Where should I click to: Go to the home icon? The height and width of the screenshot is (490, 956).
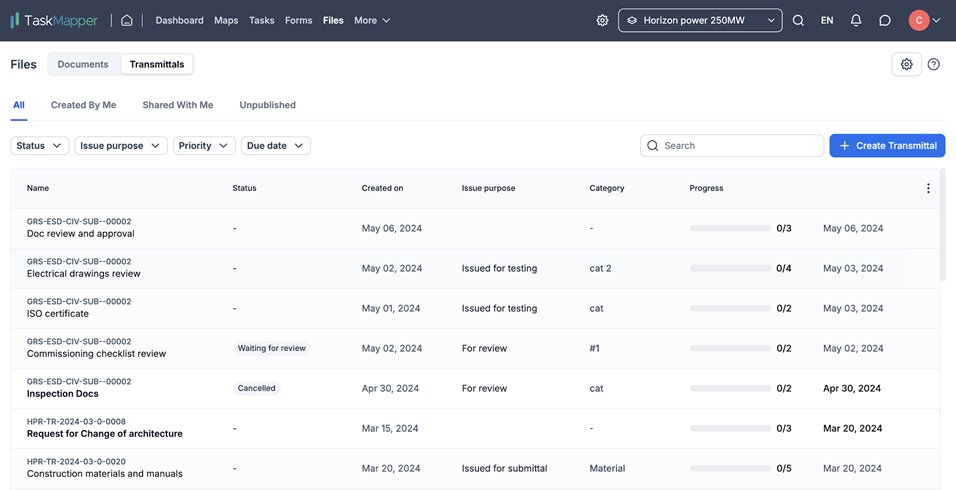pyautogui.click(x=127, y=20)
